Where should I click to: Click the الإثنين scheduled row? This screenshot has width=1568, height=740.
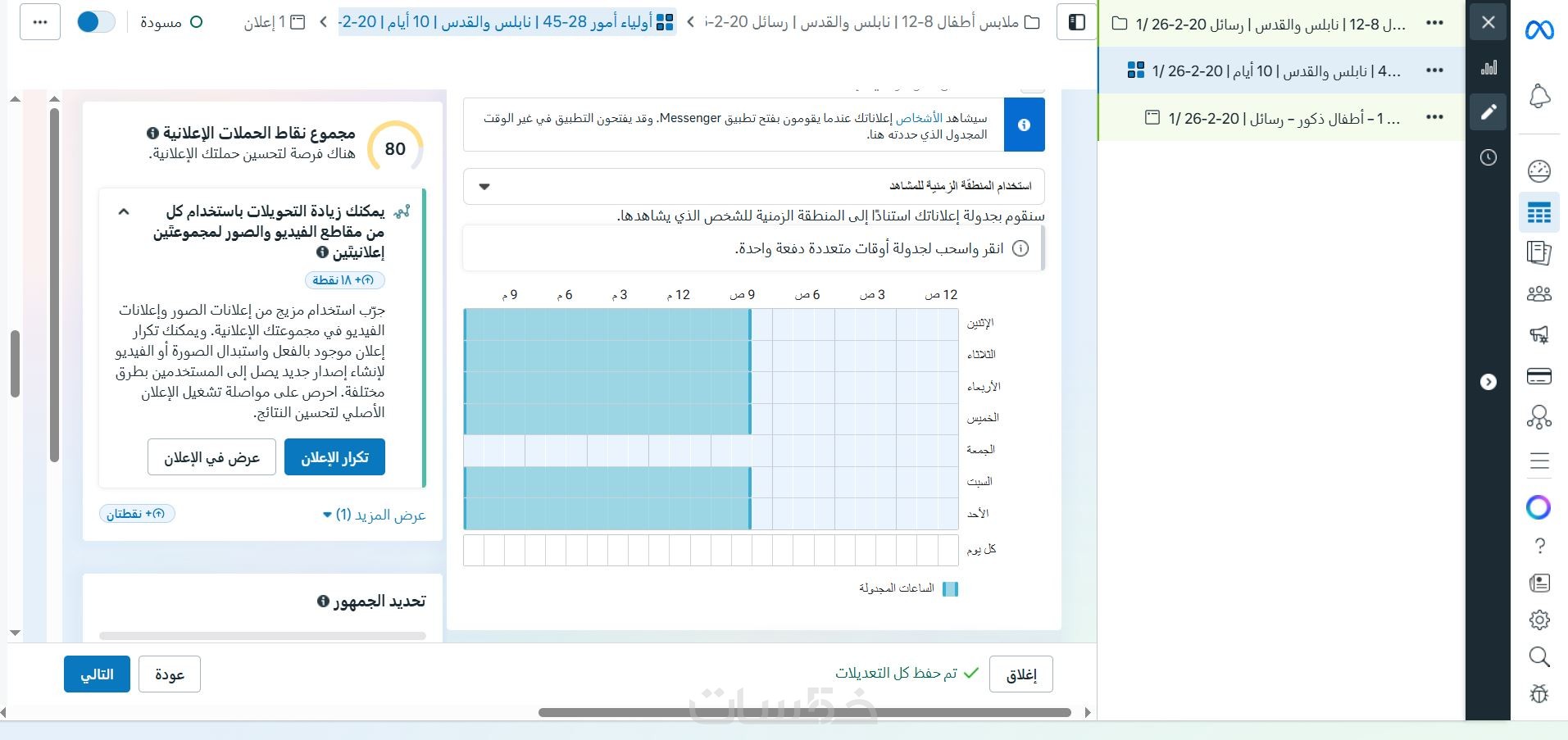607,325
